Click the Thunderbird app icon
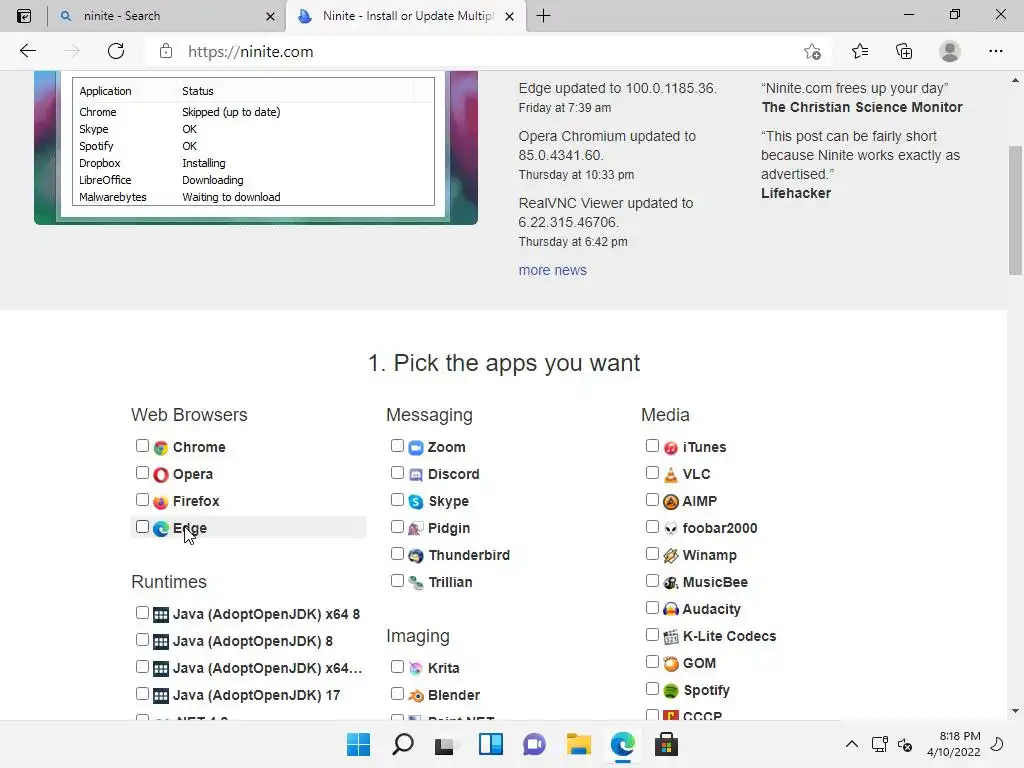 click(x=416, y=556)
